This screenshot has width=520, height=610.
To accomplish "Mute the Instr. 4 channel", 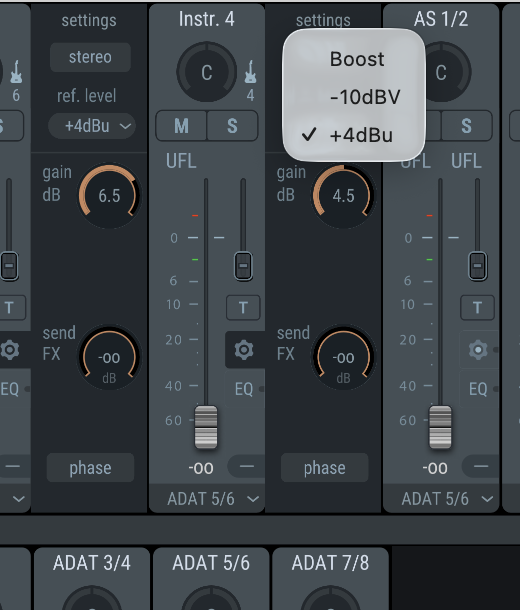I will tap(181, 126).
